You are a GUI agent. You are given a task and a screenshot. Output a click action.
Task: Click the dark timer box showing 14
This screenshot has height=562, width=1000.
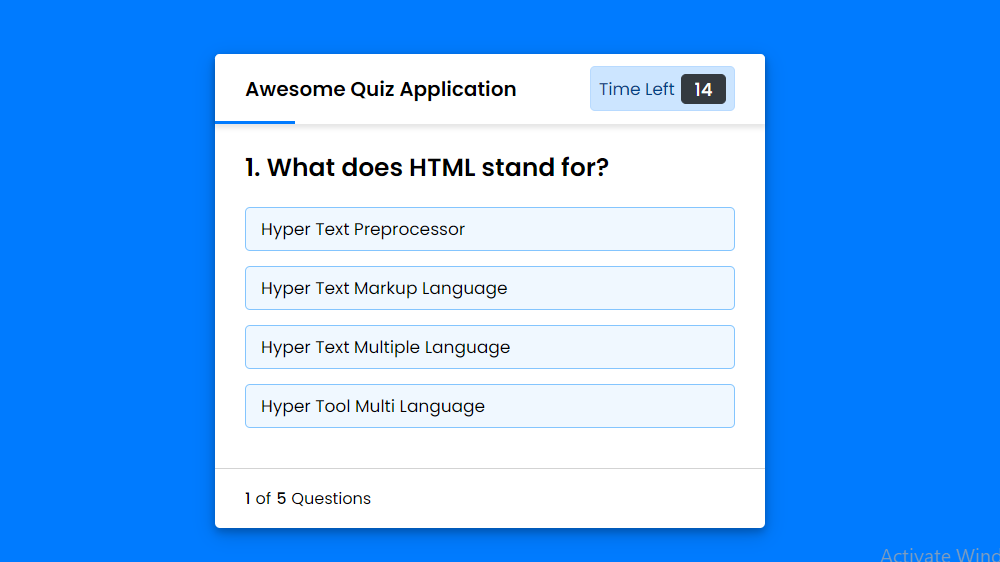pos(703,89)
